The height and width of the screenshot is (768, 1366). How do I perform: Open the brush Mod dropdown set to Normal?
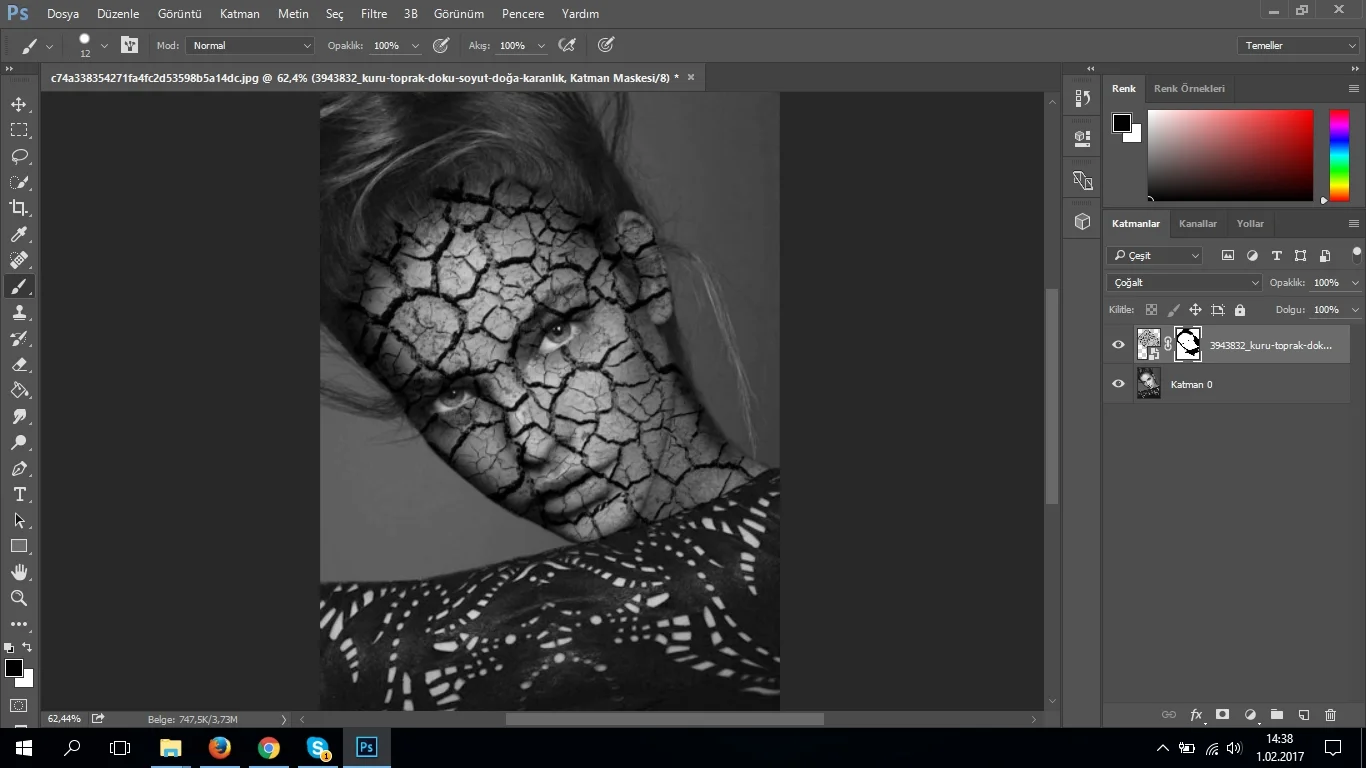(250, 45)
